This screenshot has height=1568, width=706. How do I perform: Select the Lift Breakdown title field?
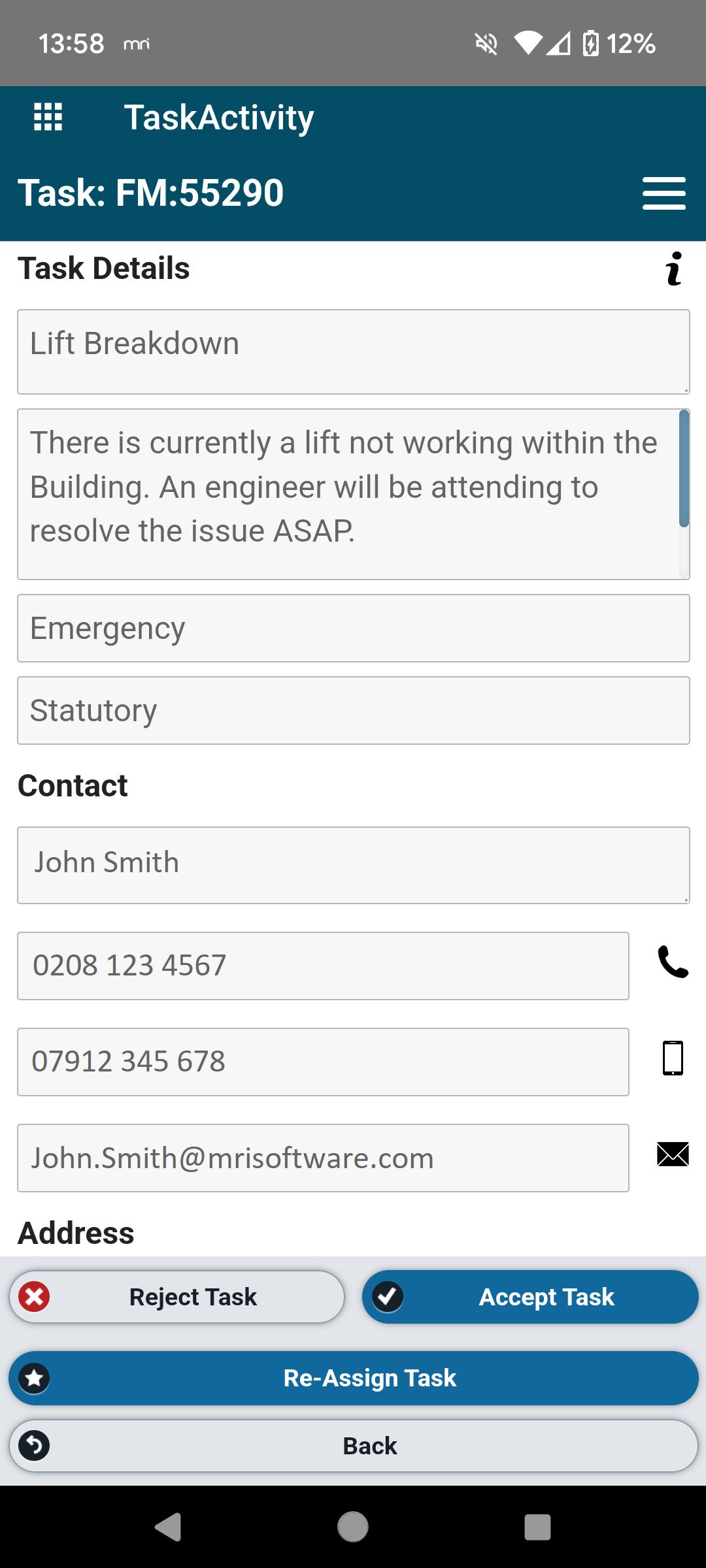pos(353,351)
